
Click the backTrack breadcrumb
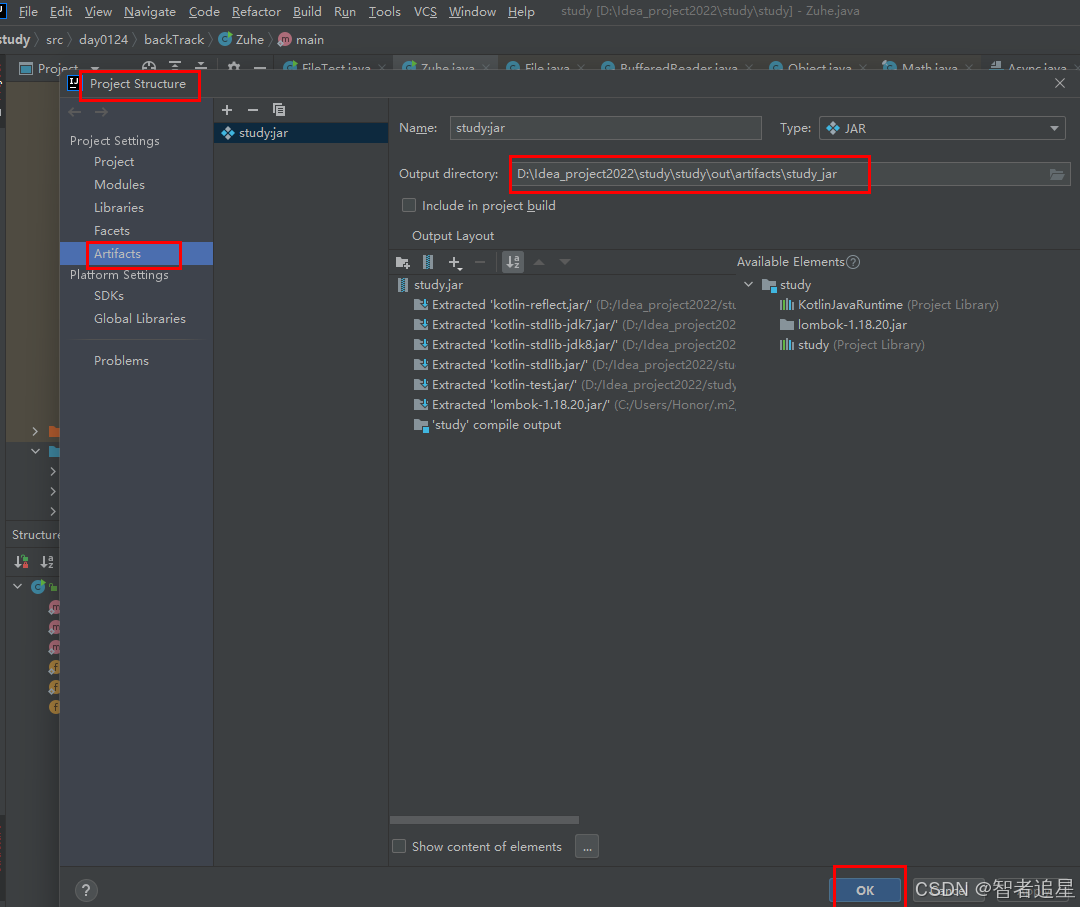coord(174,40)
